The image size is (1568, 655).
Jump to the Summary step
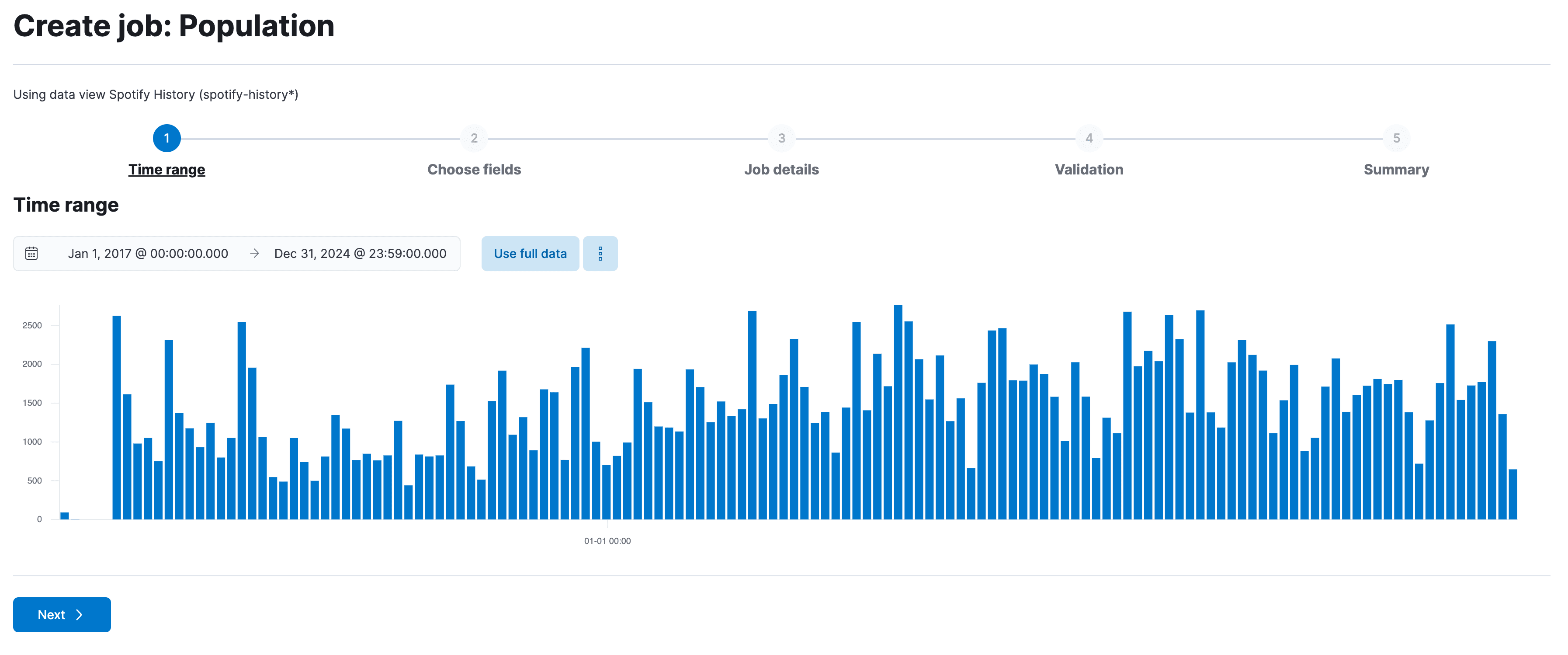1396,169
